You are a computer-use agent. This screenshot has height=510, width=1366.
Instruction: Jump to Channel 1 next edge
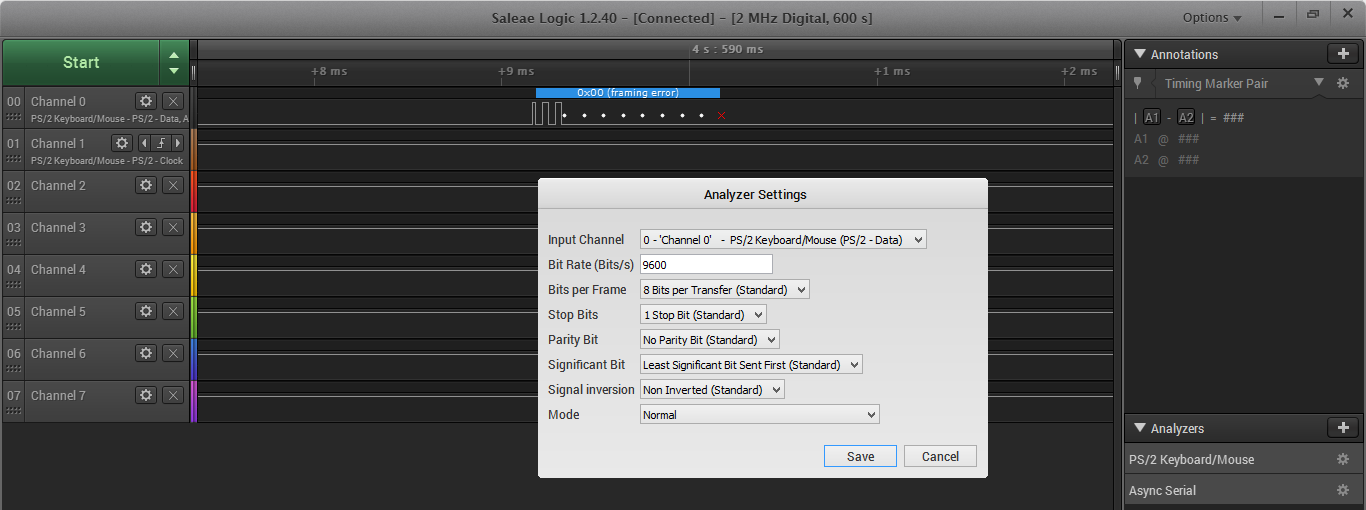(177, 143)
